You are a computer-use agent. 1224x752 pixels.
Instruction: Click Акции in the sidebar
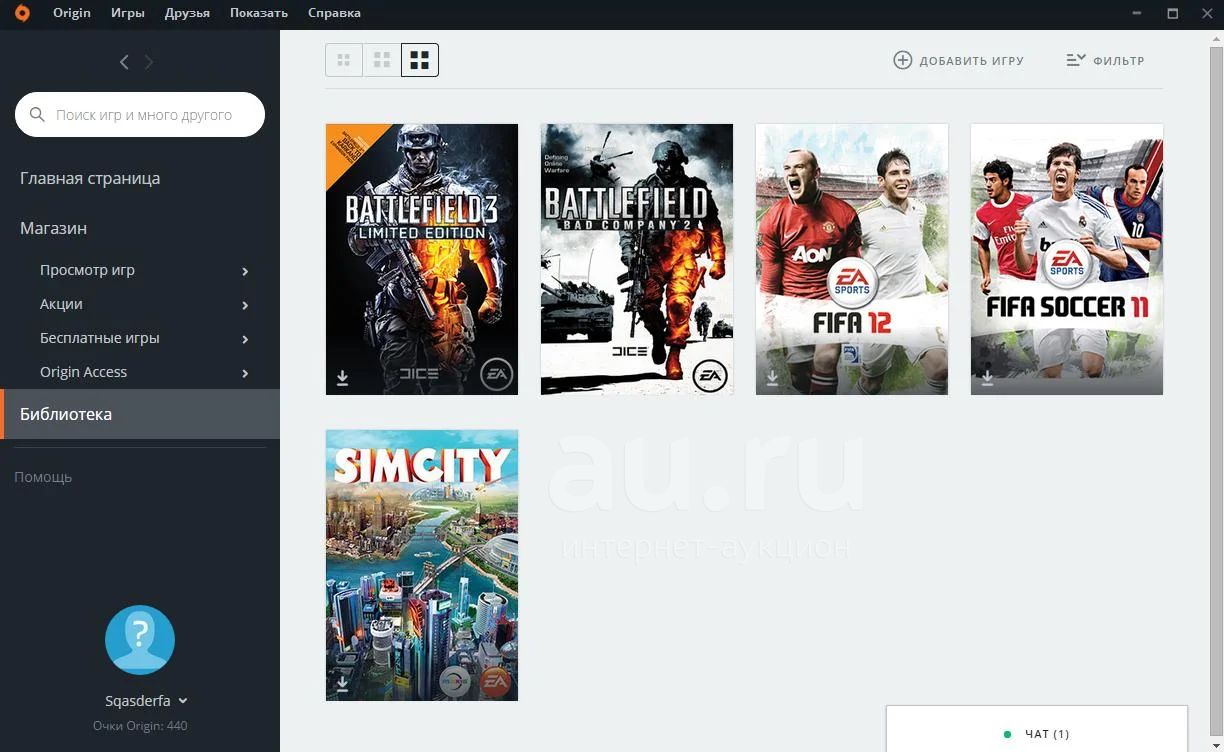point(61,304)
